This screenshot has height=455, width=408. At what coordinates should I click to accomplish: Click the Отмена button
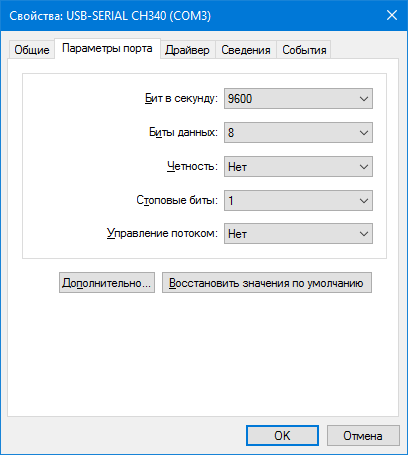click(x=363, y=436)
